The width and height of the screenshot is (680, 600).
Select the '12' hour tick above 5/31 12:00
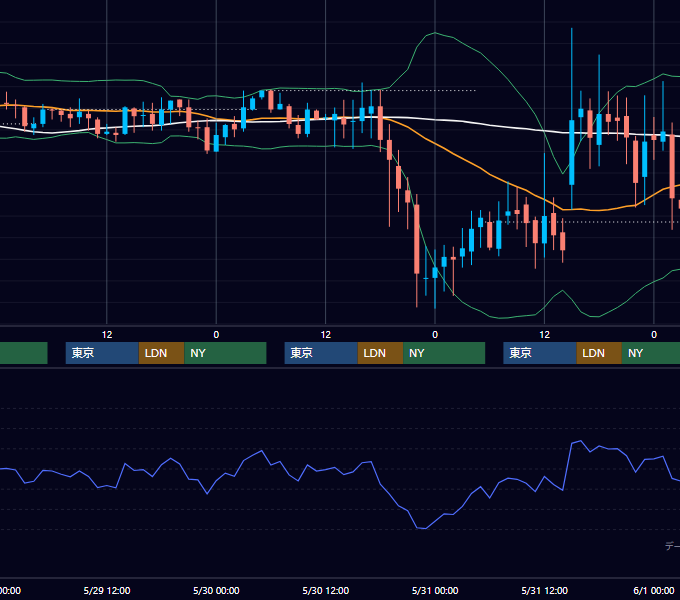pos(544,335)
